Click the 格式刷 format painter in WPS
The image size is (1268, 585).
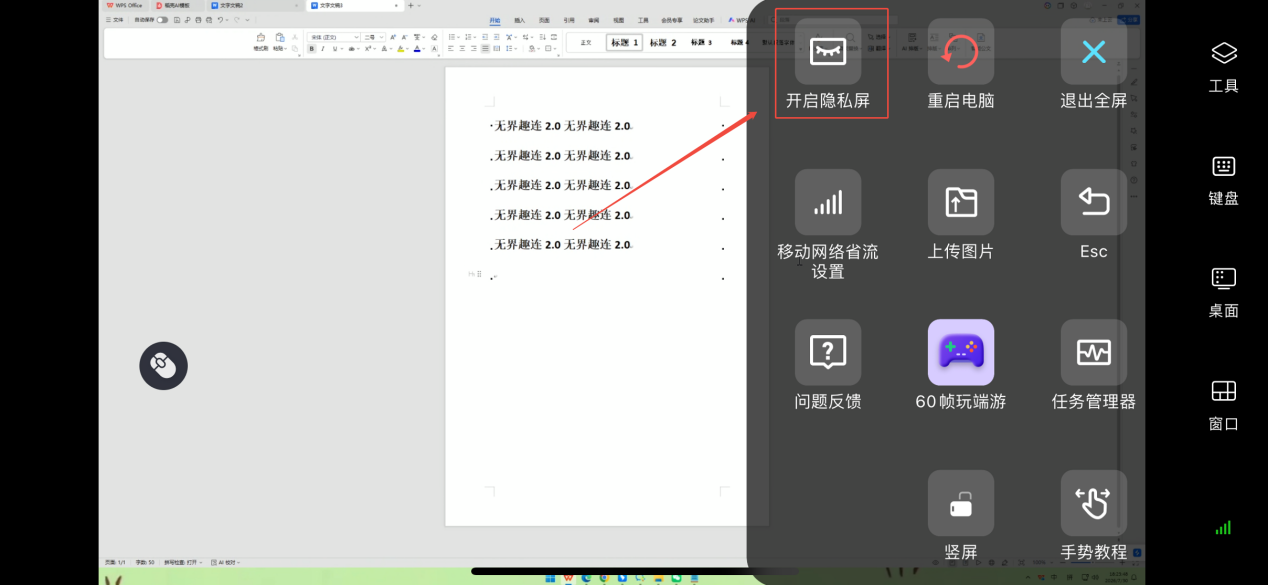(x=261, y=42)
